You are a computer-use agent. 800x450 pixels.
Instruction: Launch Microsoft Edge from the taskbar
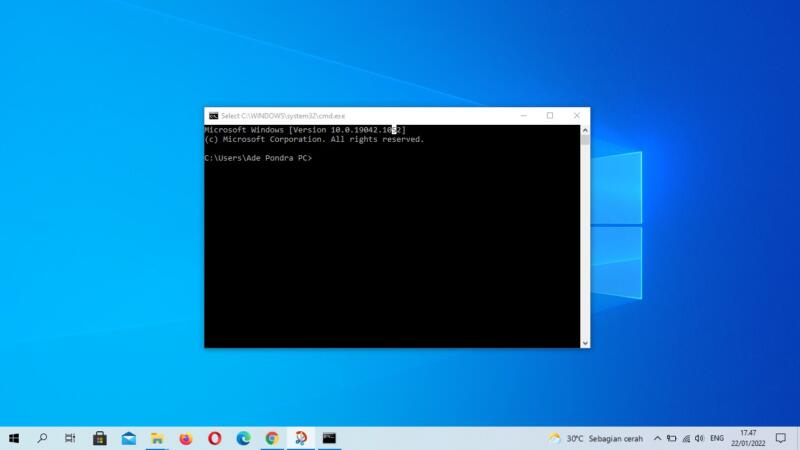pos(243,438)
